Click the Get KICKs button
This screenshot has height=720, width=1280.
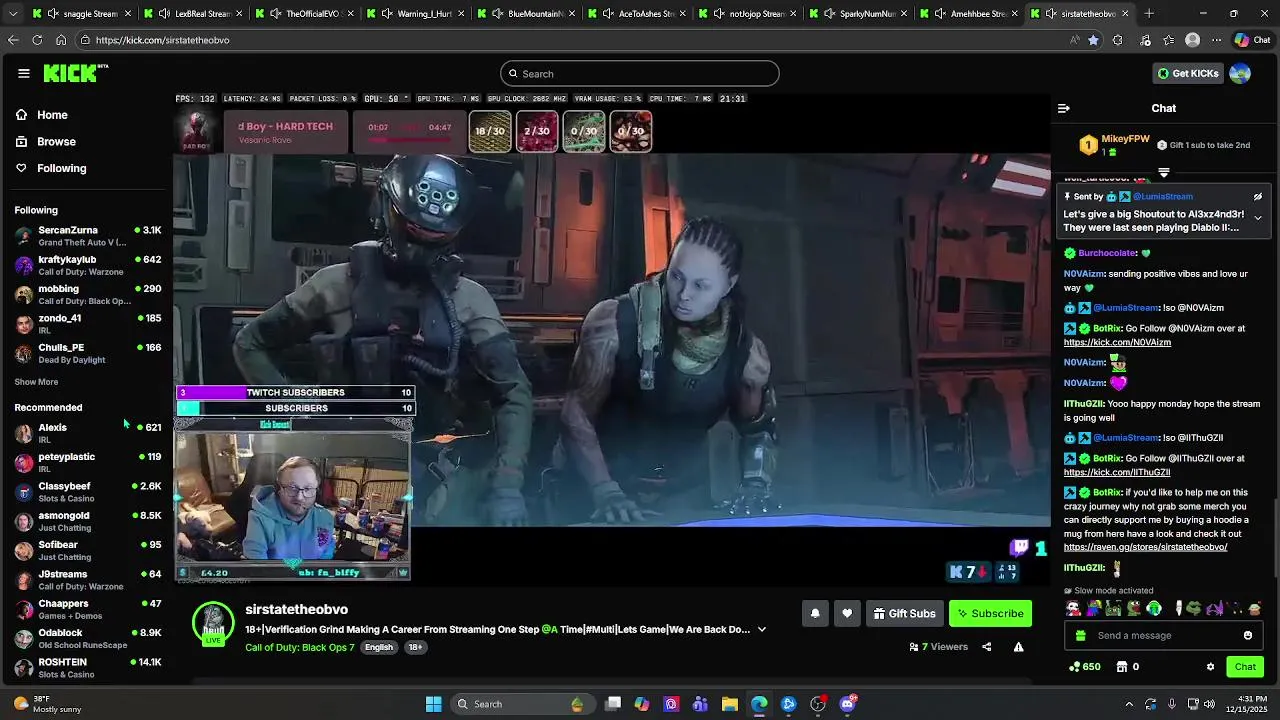pyautogui.click(x=1188, y=73)
